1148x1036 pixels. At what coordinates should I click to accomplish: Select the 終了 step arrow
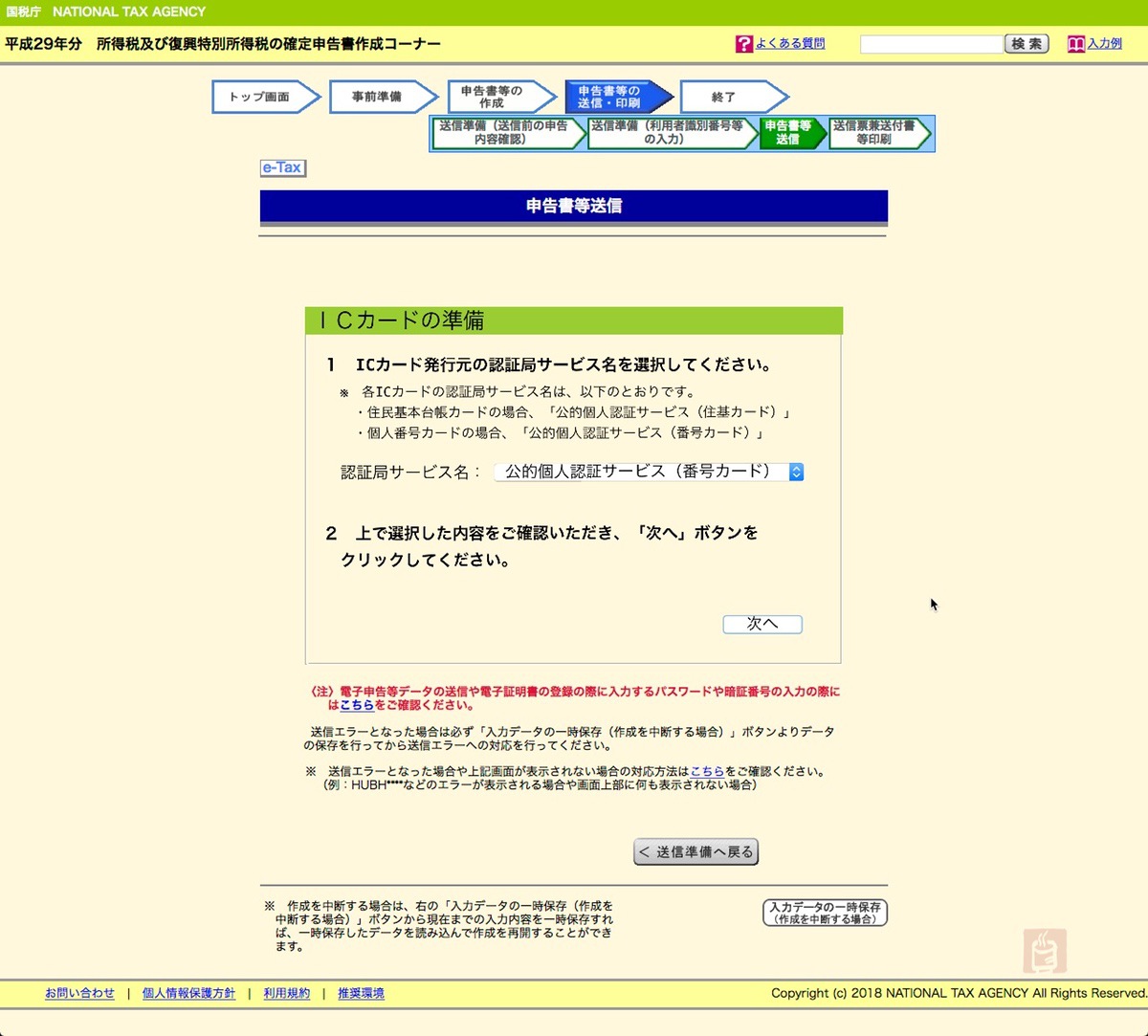pos(727,97)
